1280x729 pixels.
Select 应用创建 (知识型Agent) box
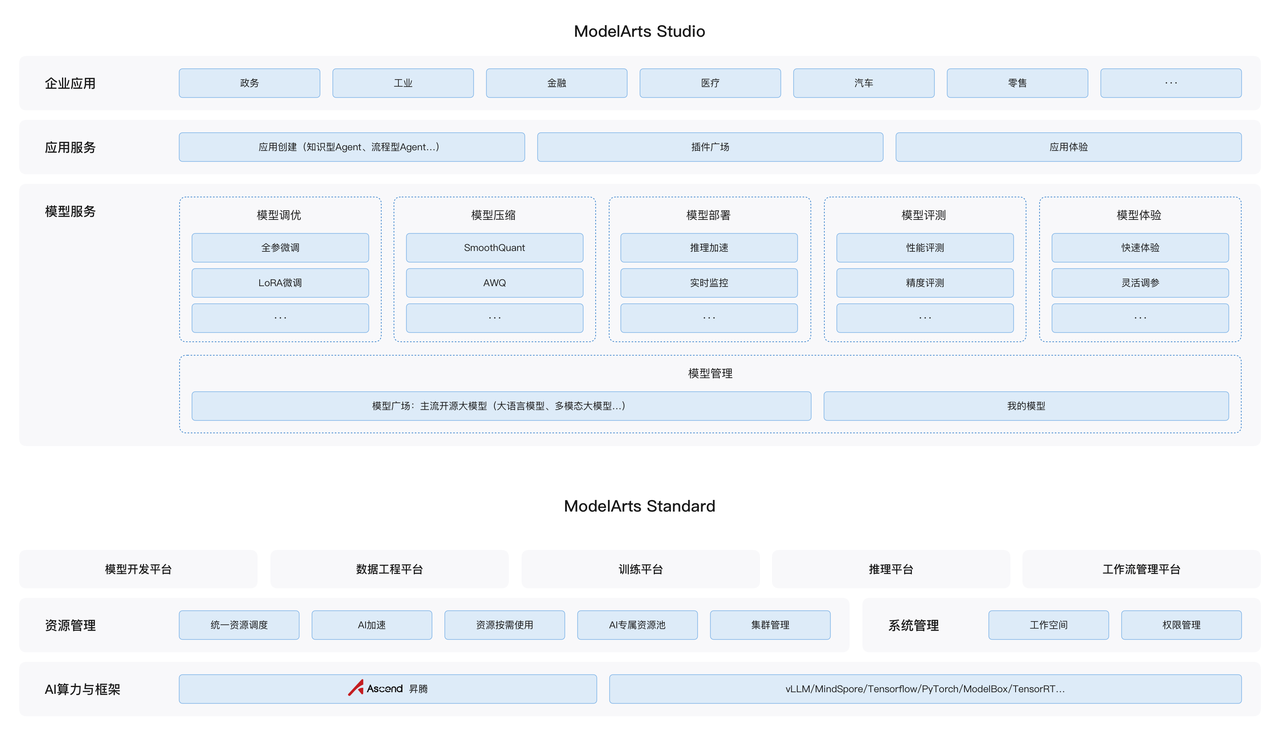click(x=351, y=147)
